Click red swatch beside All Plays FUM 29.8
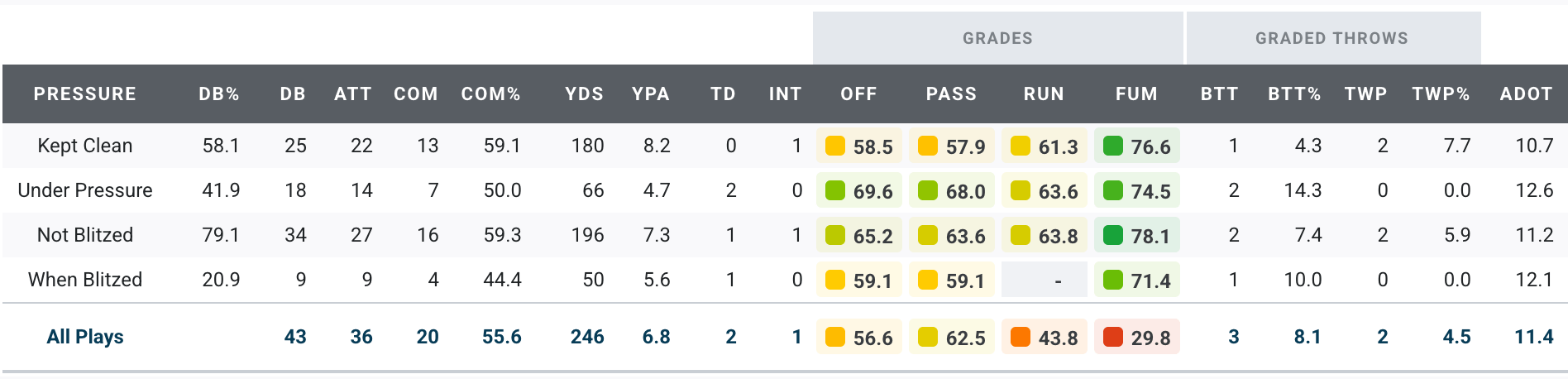The width and height of the screenshot is (1568, 379). 1113,338
